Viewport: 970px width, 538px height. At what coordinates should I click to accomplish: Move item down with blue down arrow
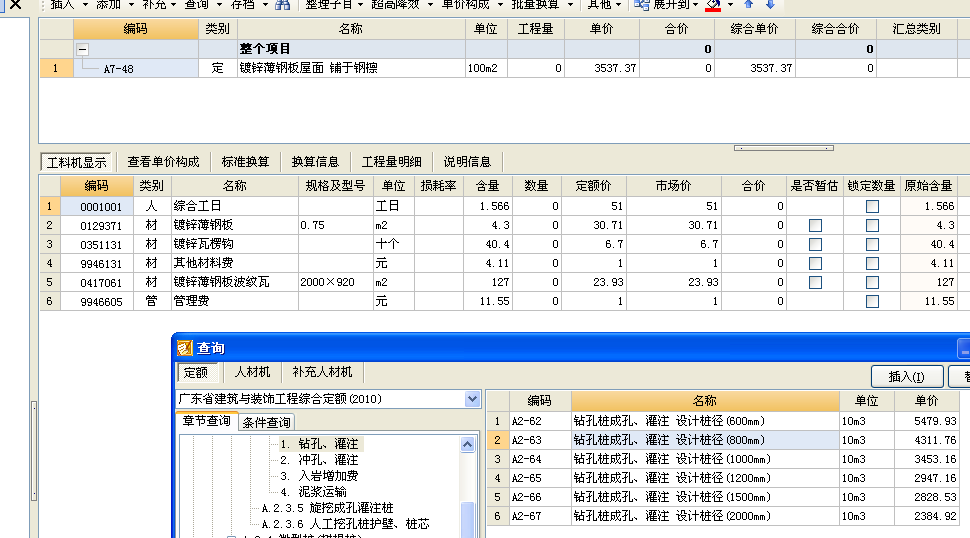coord(770,4)
